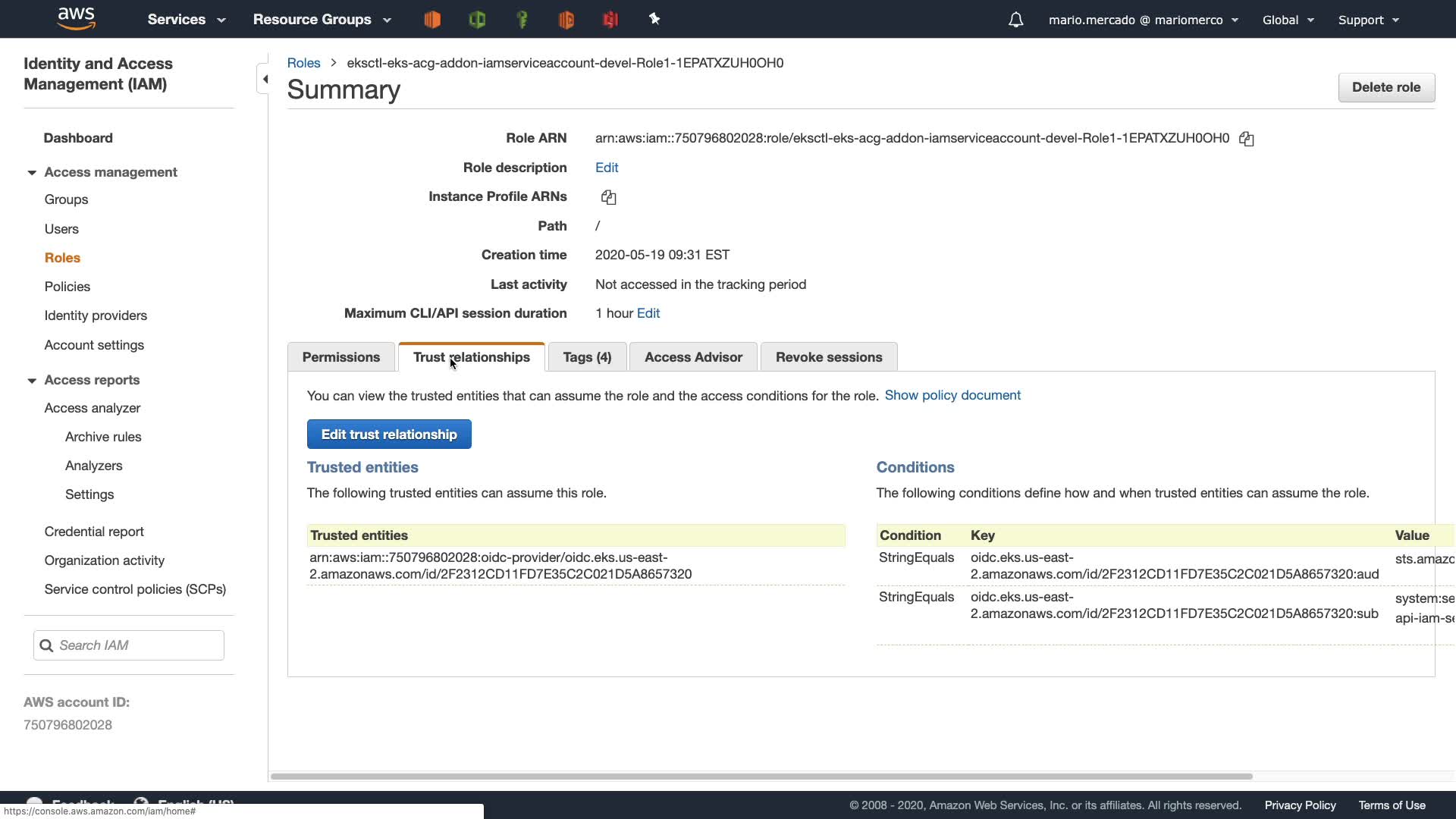Open the green key IAM shortcut icon
This screenshot has width=1456, height=819.
coord(522,20)
